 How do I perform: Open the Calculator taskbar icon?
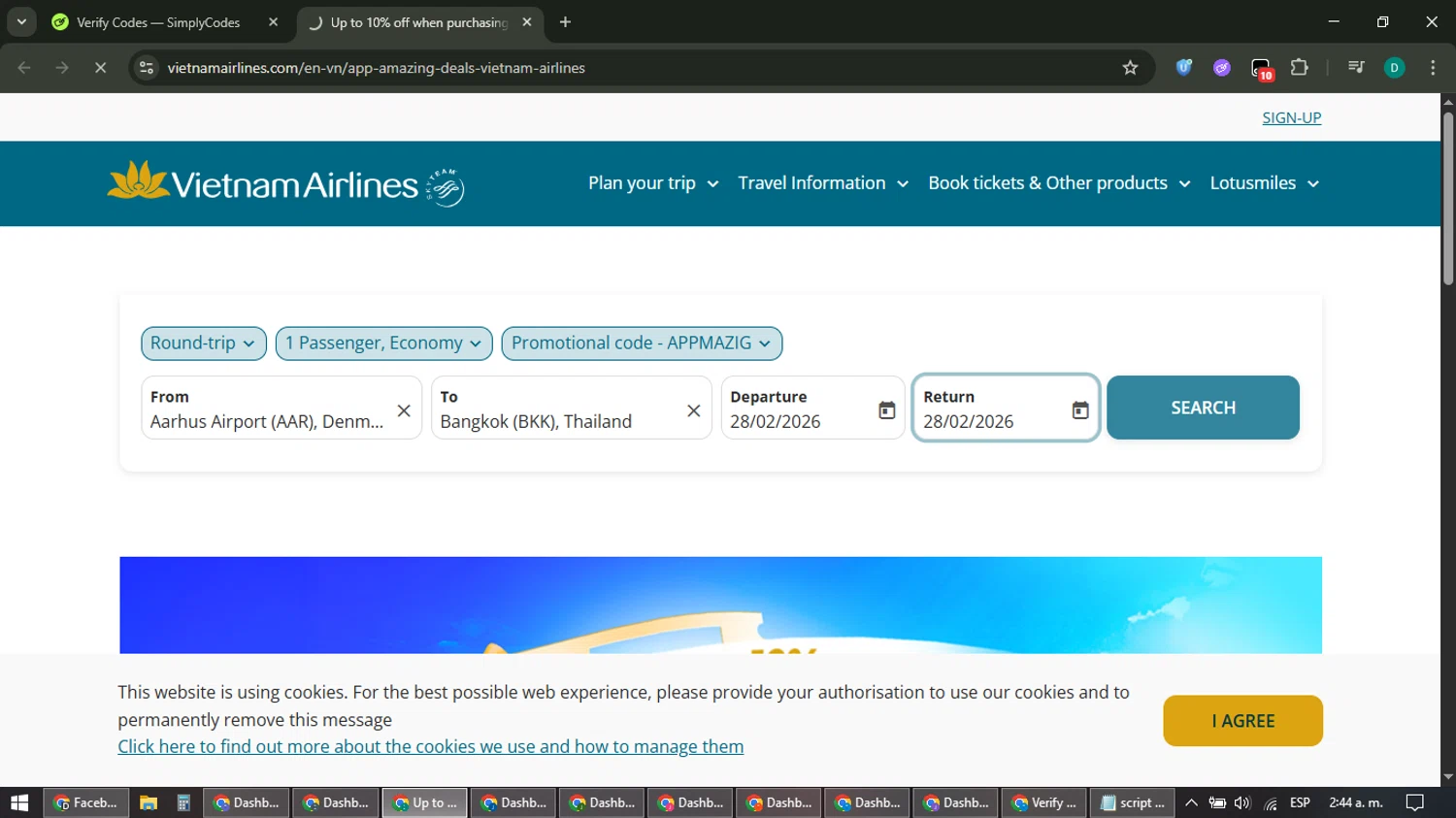(x=182, y=802)
